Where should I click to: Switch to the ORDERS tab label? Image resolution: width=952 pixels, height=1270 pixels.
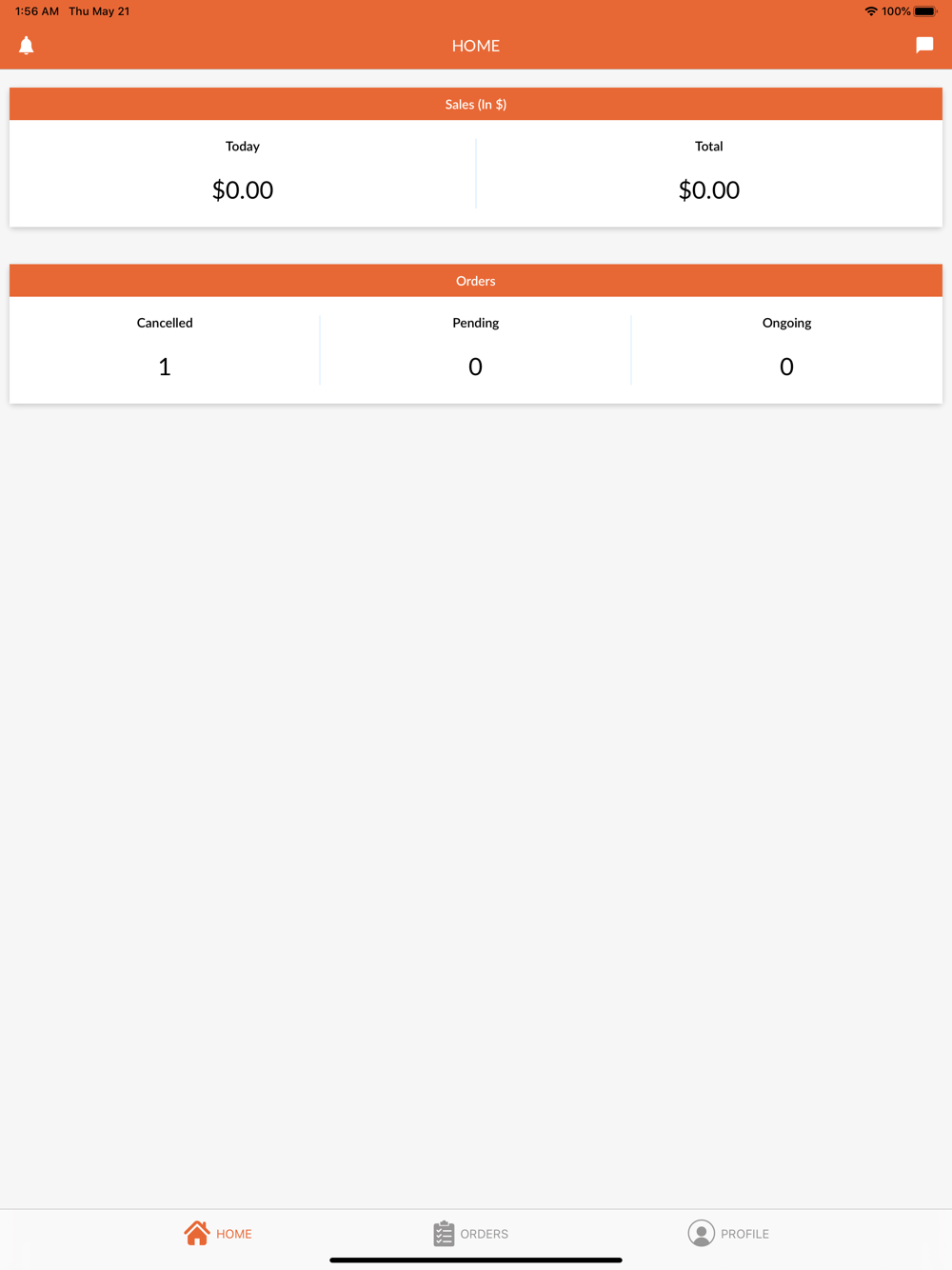click(485, 1234)
